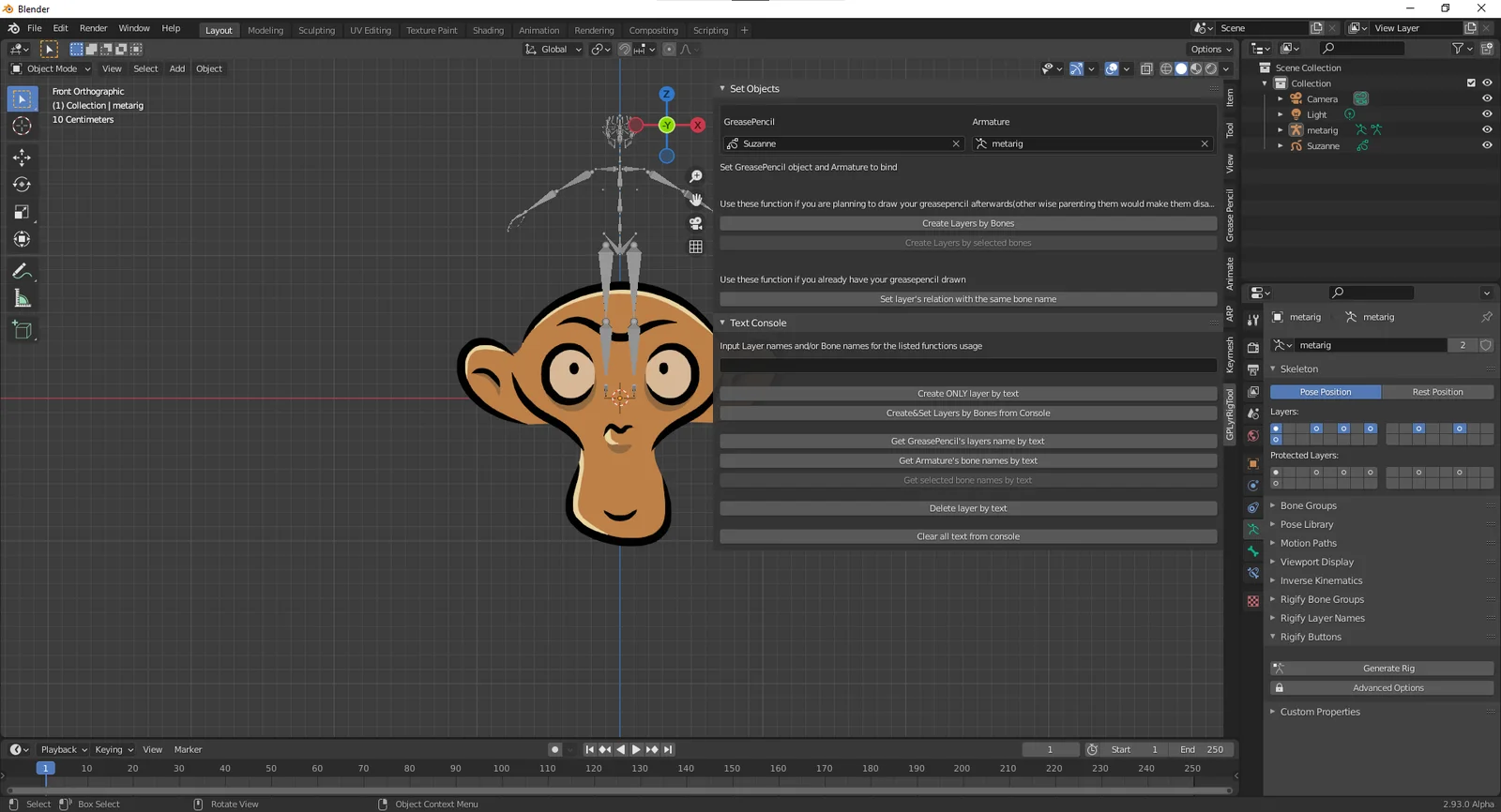Image resolution: width=1501 pixels, height=812 pixels.
Task: Click the Select Box tool
Action: tap(22, 98)
